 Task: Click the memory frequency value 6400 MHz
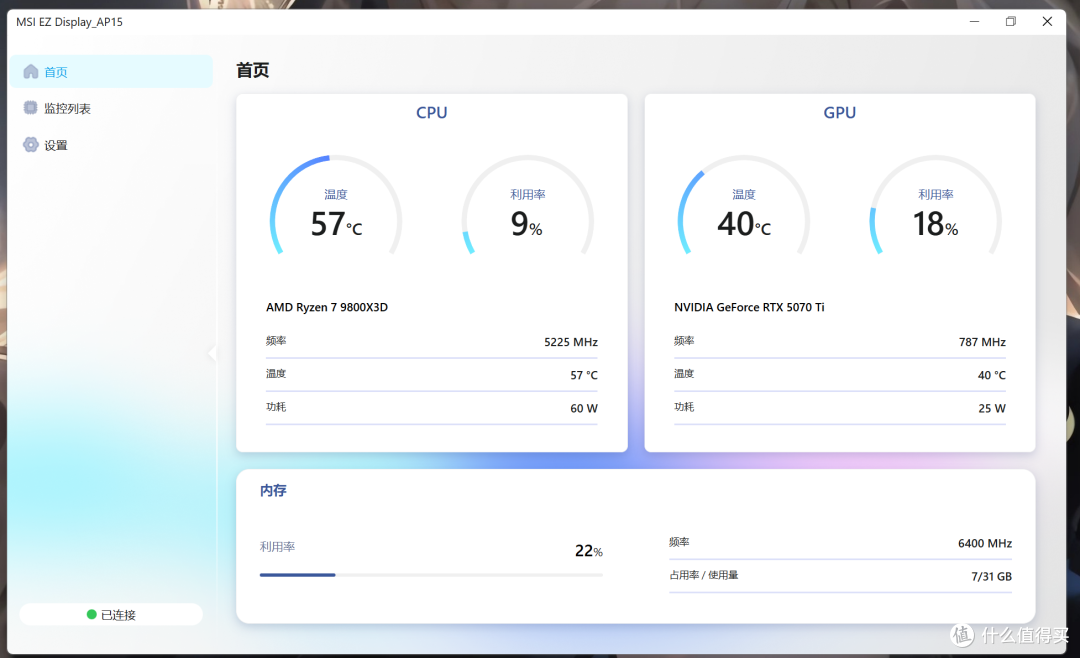click(x=985, y=543)
